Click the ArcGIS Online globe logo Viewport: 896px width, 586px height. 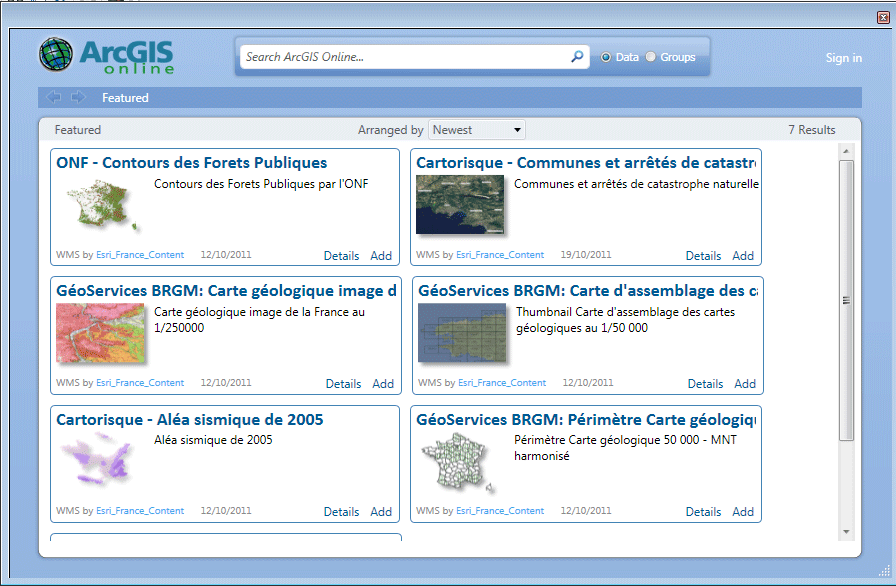point(57,55)
